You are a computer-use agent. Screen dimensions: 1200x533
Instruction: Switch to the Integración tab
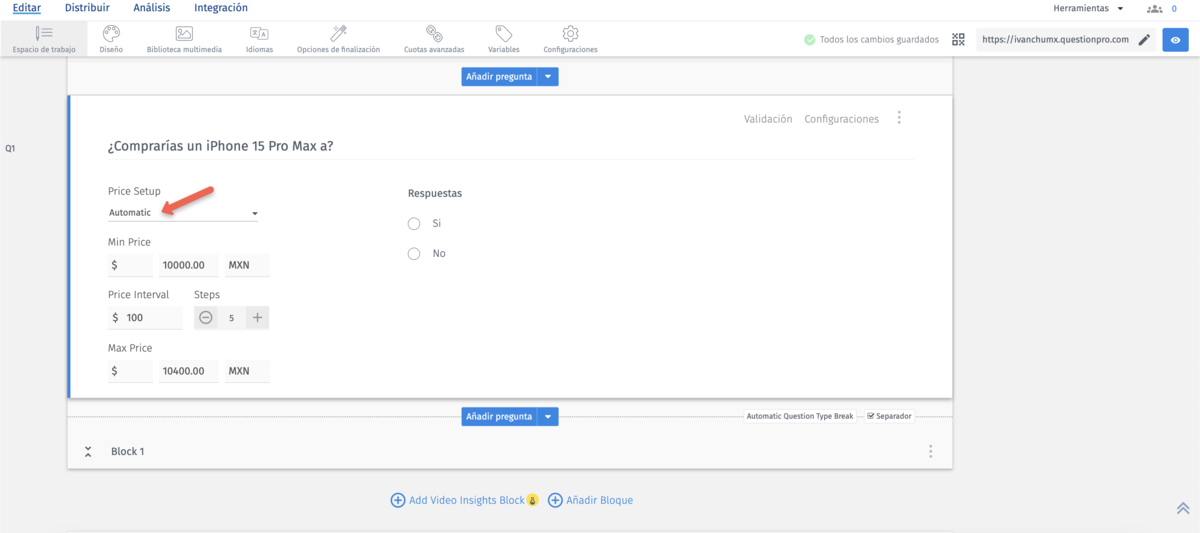point(221,8)
